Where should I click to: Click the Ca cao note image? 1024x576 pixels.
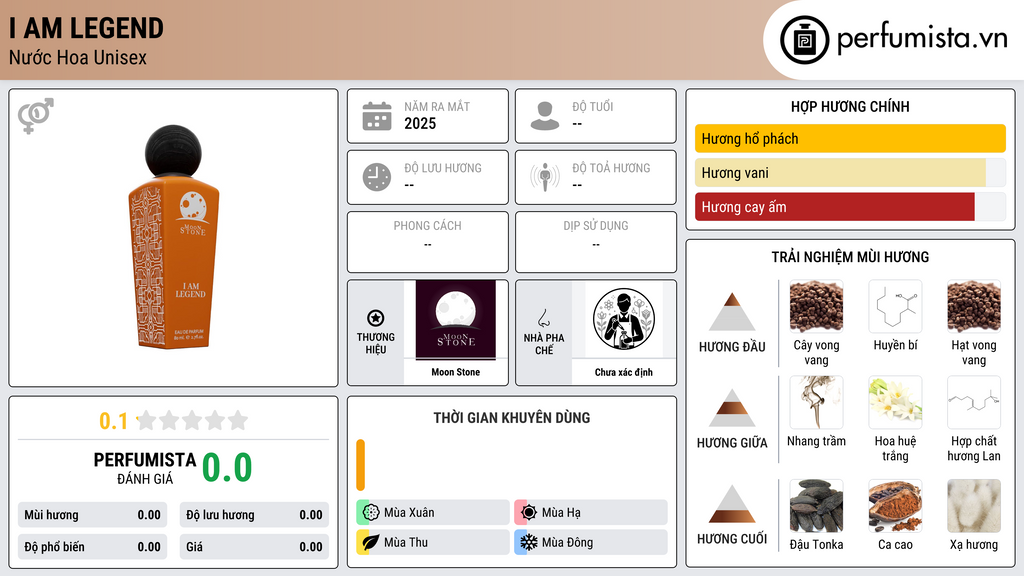tap(895, 506)
